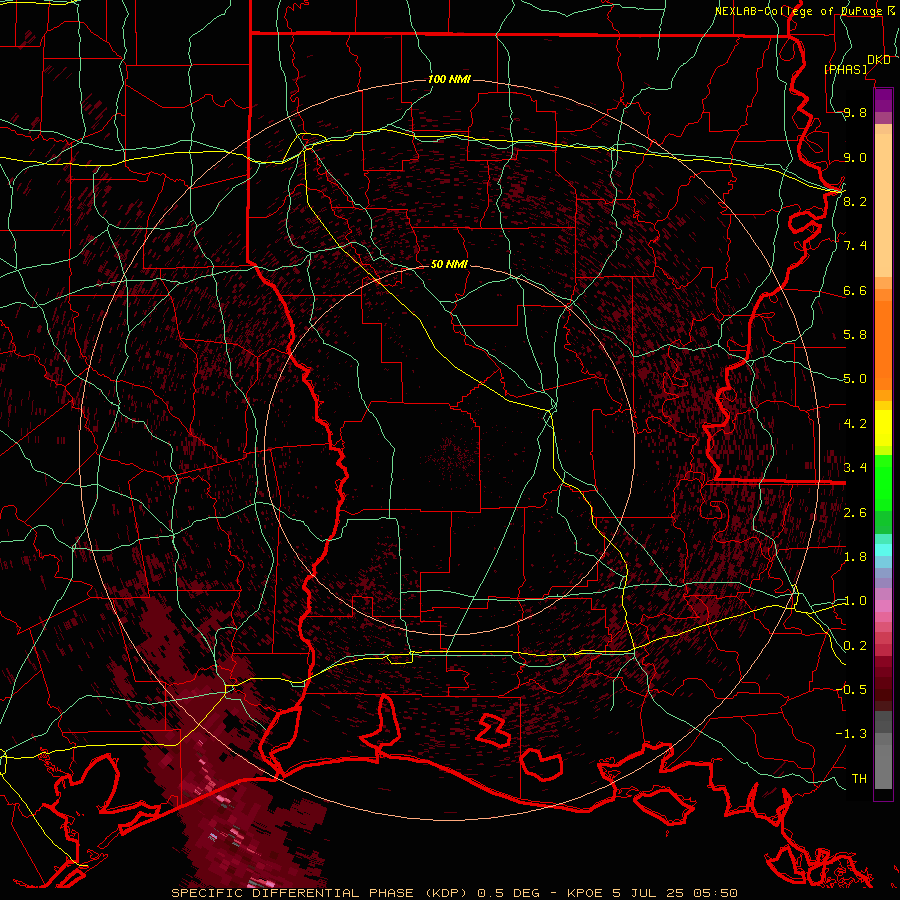
Task: Click the 3.4 scale value
Action: tap(855, 468)
